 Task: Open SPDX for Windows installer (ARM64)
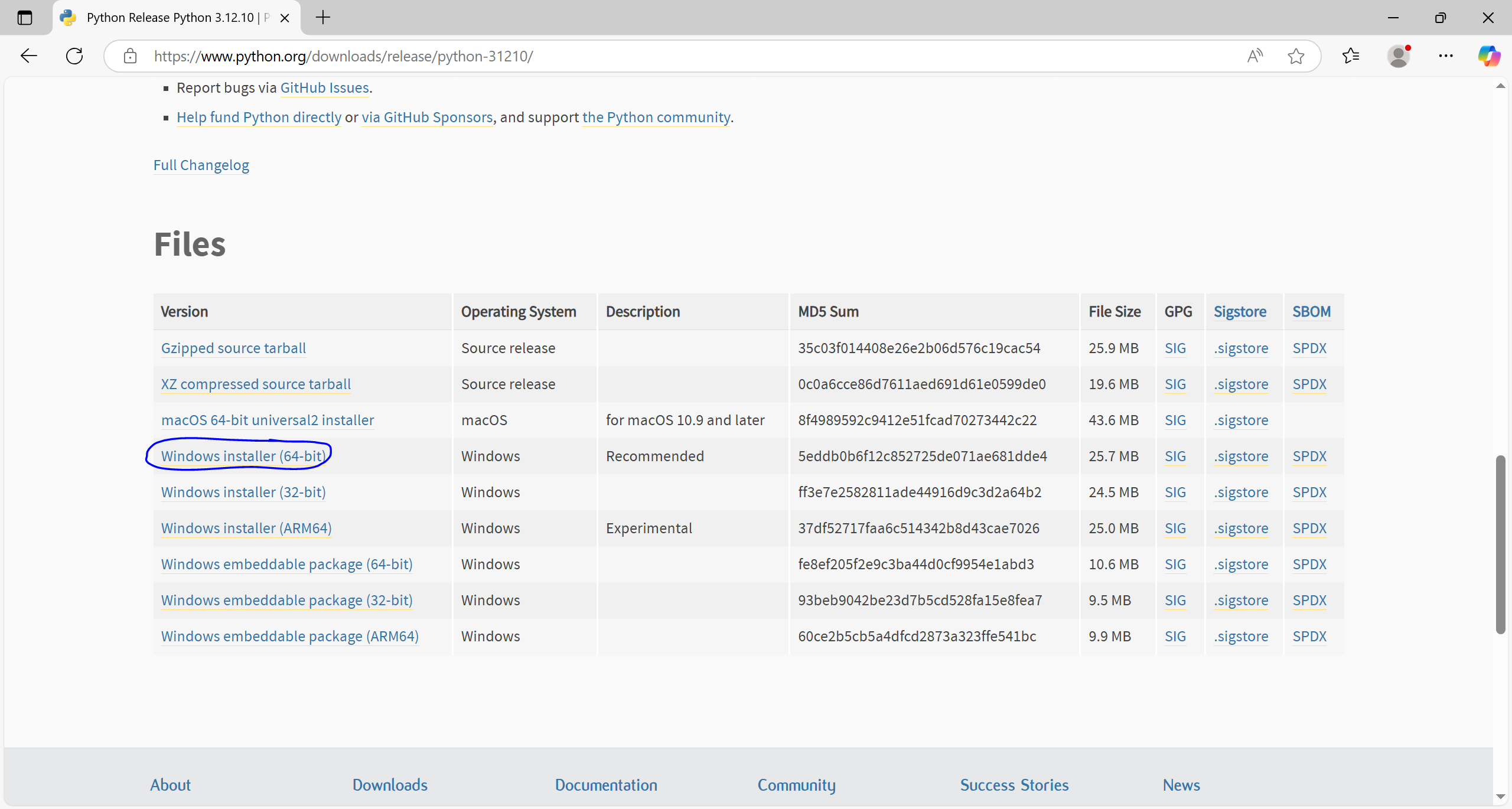(x=1309, y=529)
